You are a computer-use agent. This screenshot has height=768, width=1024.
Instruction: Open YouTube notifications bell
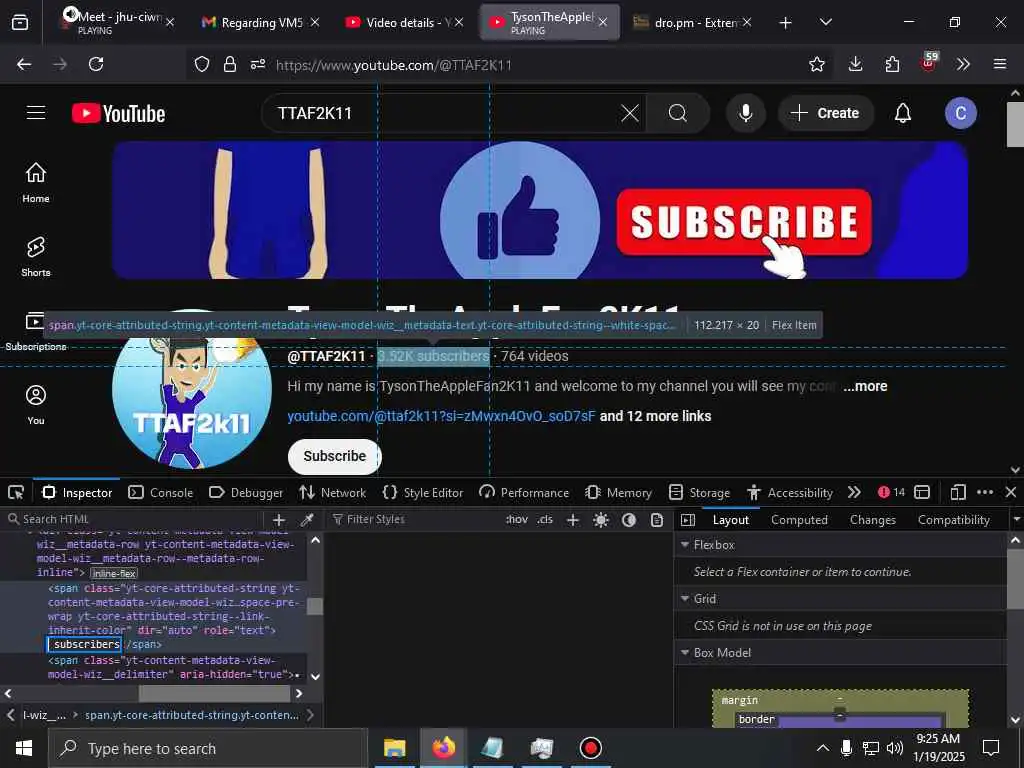click(x=903, y=113)
